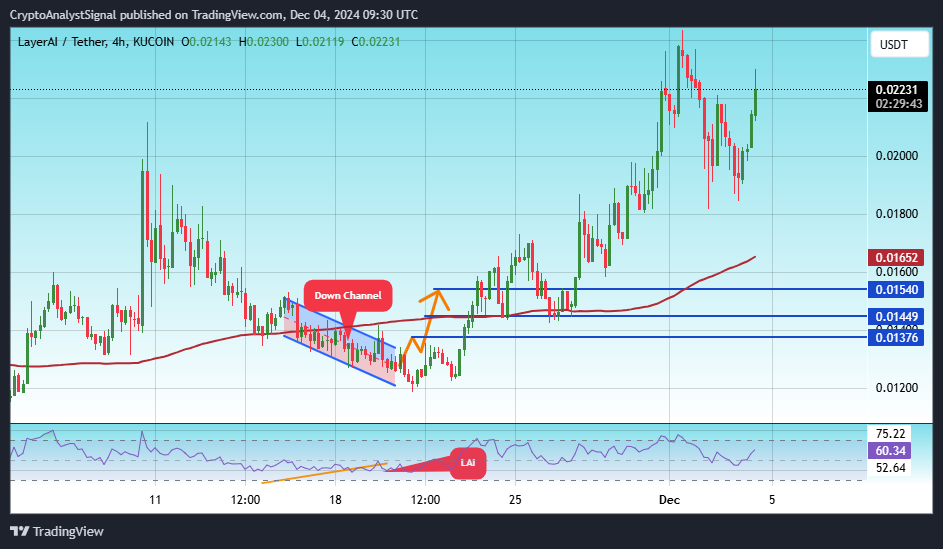Click the high value 0.02300
This screenshot has height=549, width=943.
tap(268, 42)
